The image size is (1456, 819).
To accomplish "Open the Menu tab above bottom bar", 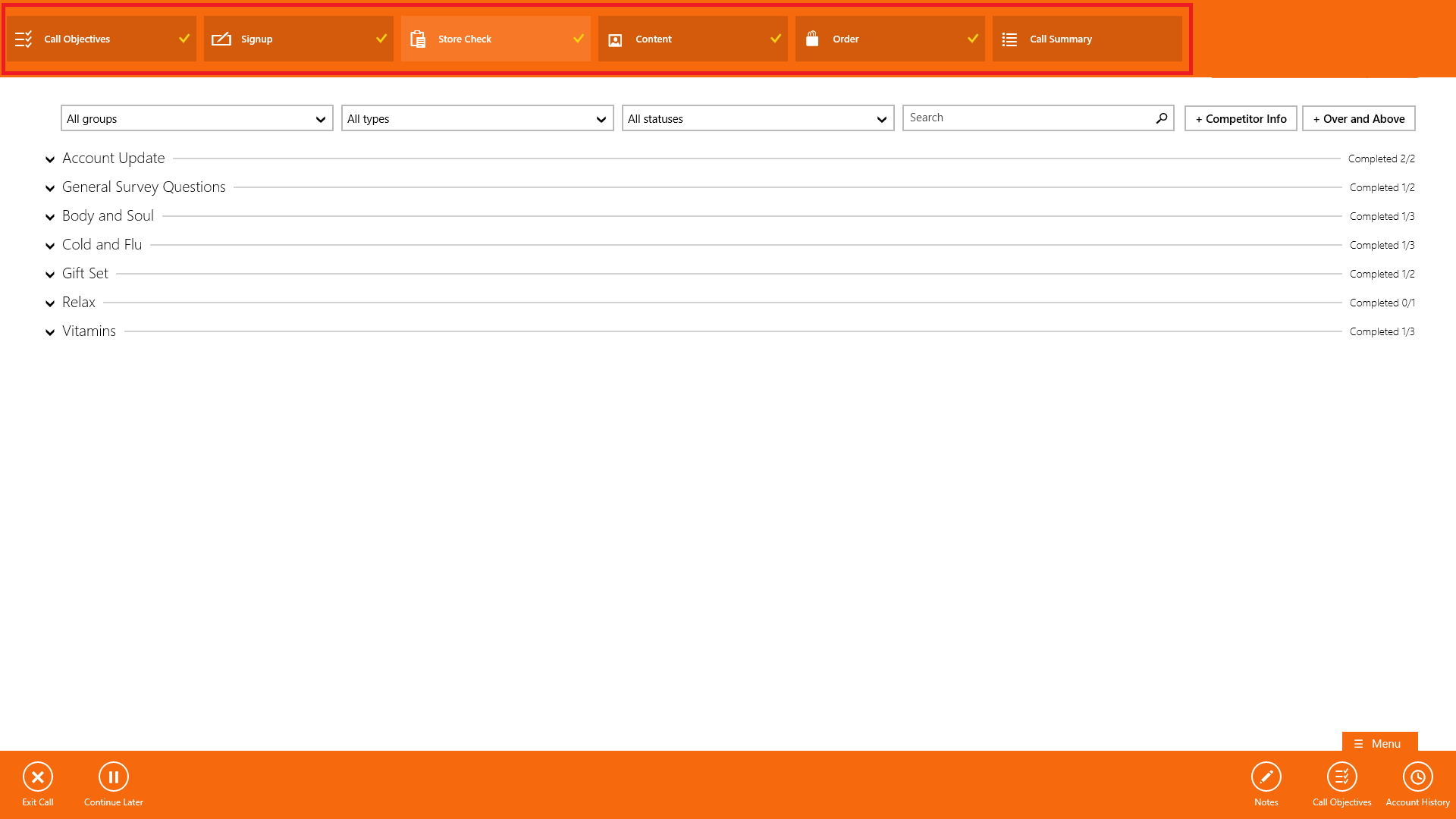I will [1379, 743].
